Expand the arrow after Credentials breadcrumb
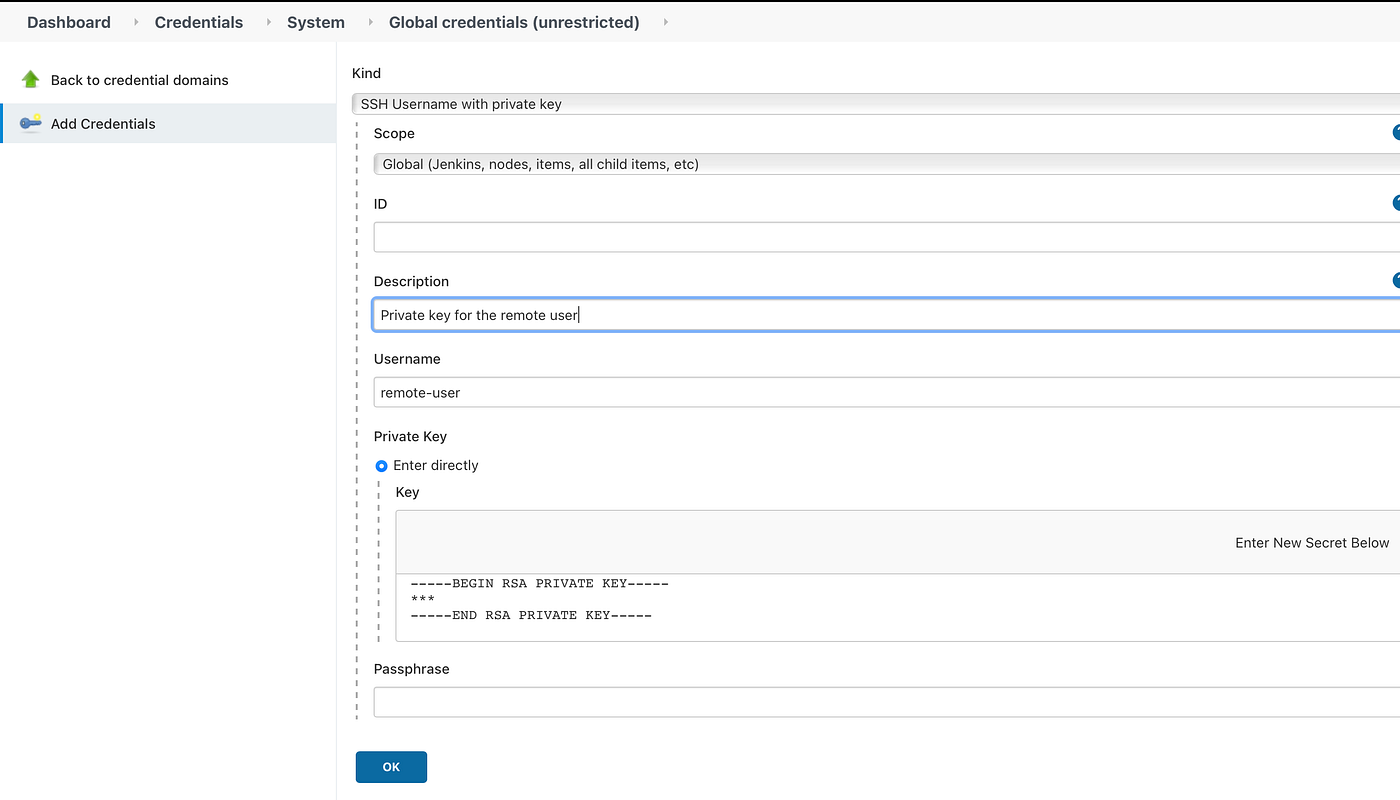The width and height of the screenshot is (1400, 800). point(268,22)
